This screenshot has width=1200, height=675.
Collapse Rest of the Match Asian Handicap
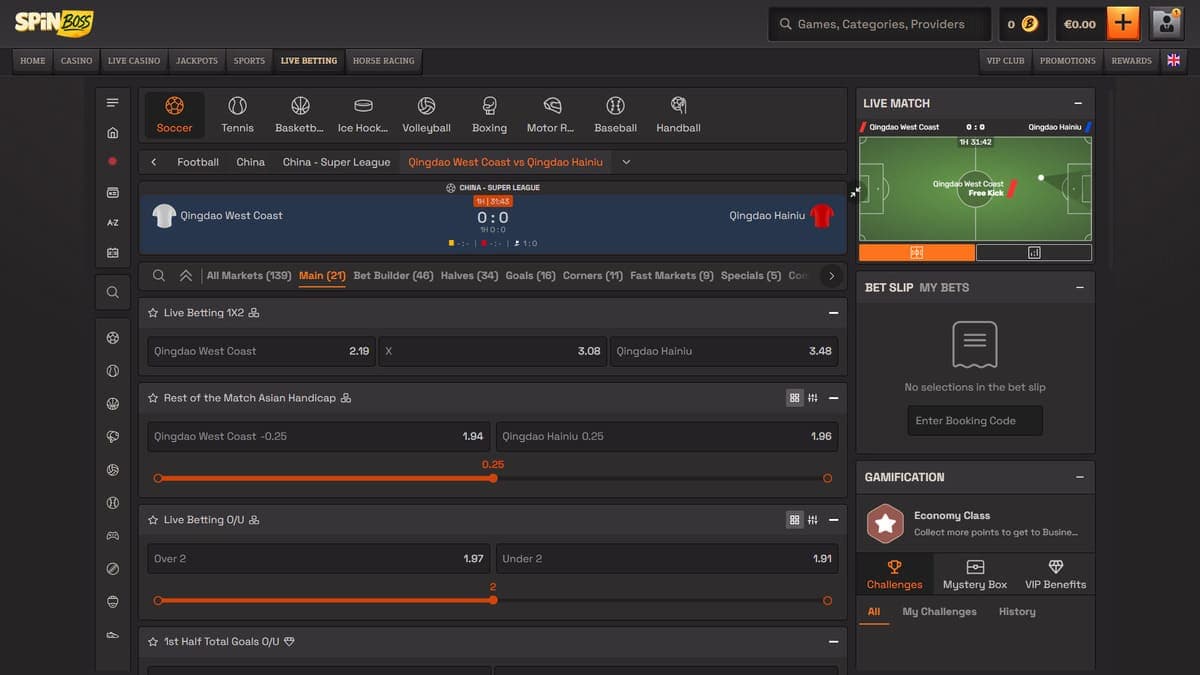(833, 398)
